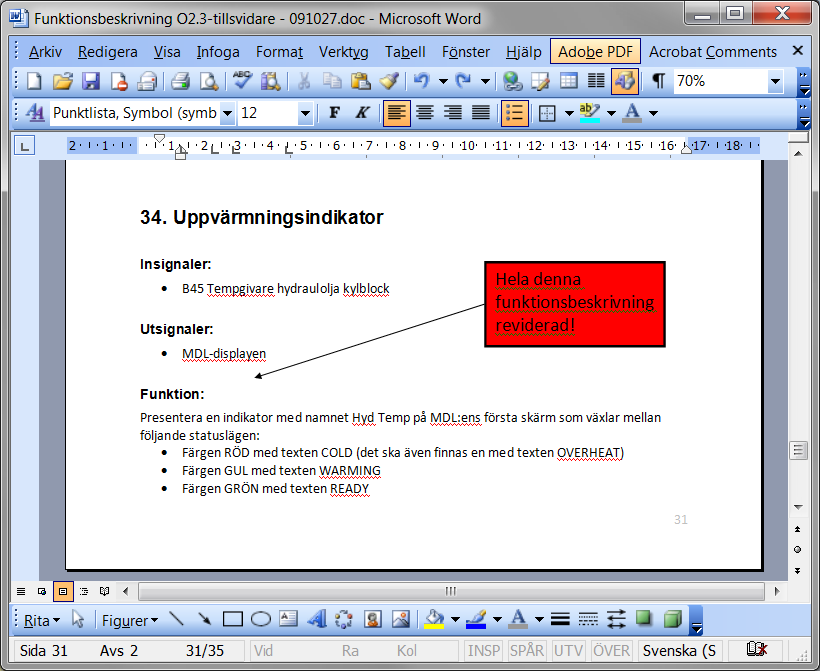The height and width of the screenshot is (671, 820).
Task: Open Print Preview magnifier icon
Action: tap(209, 82)
